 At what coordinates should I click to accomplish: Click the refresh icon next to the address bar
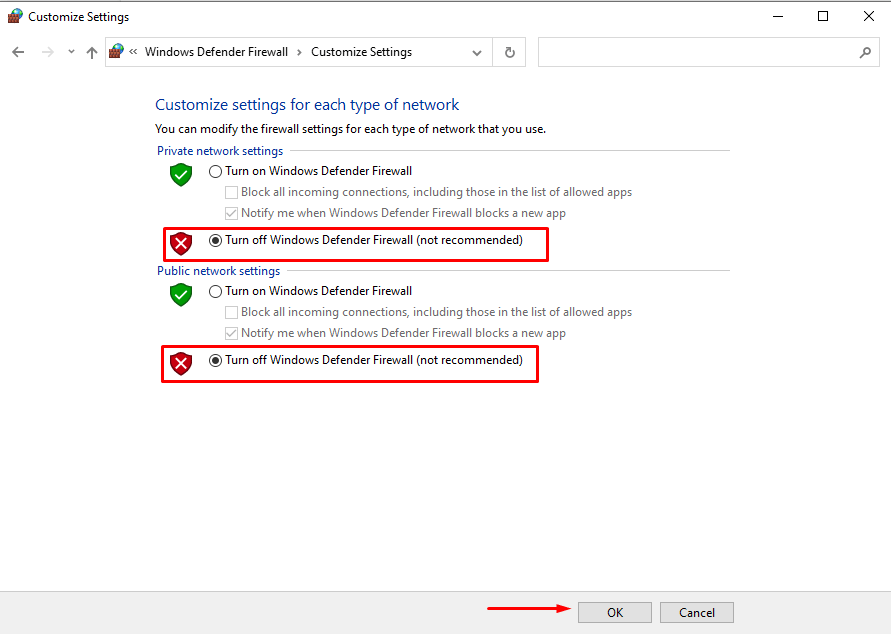click(508, 51)
